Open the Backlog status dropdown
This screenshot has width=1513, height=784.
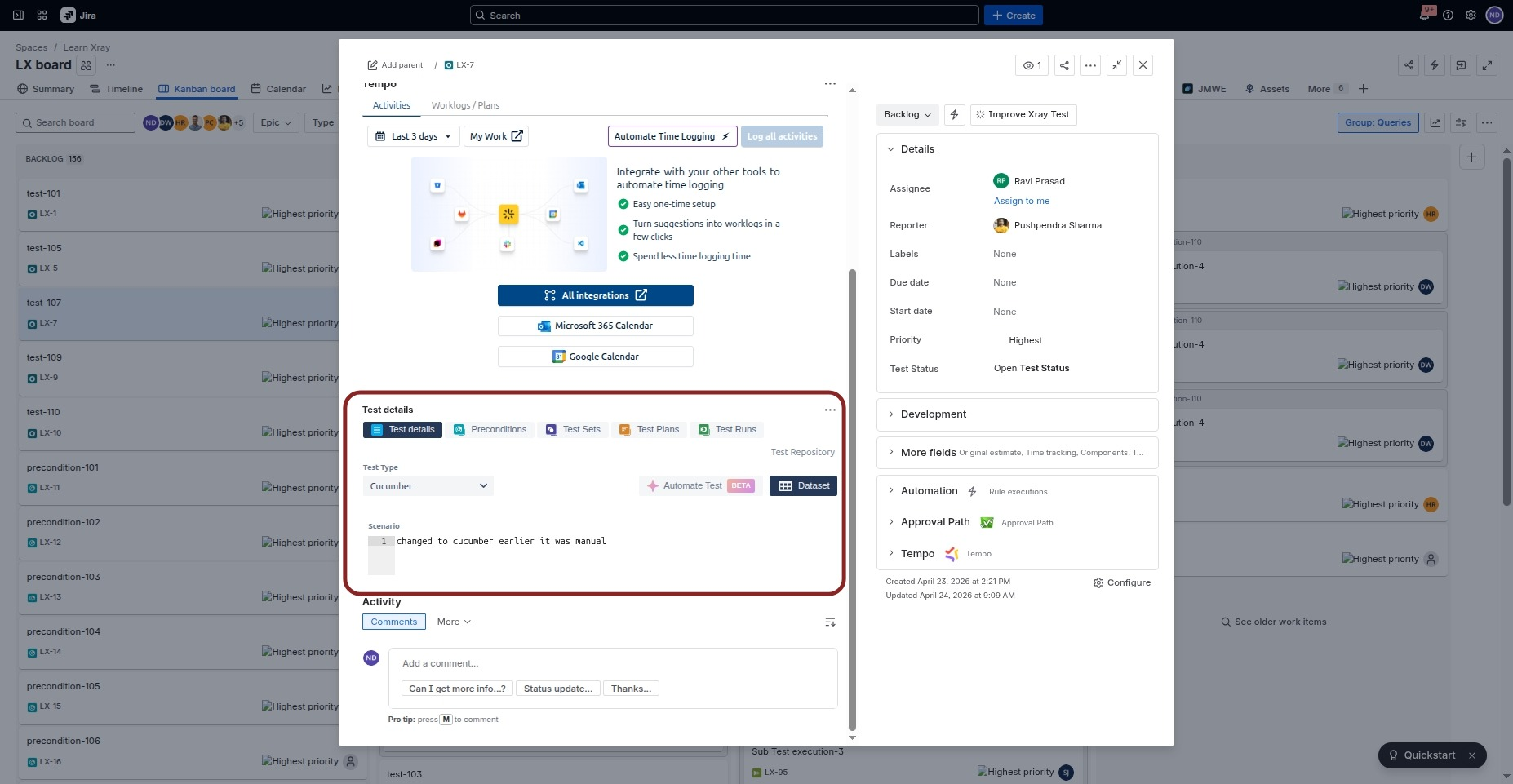[907, 115]
